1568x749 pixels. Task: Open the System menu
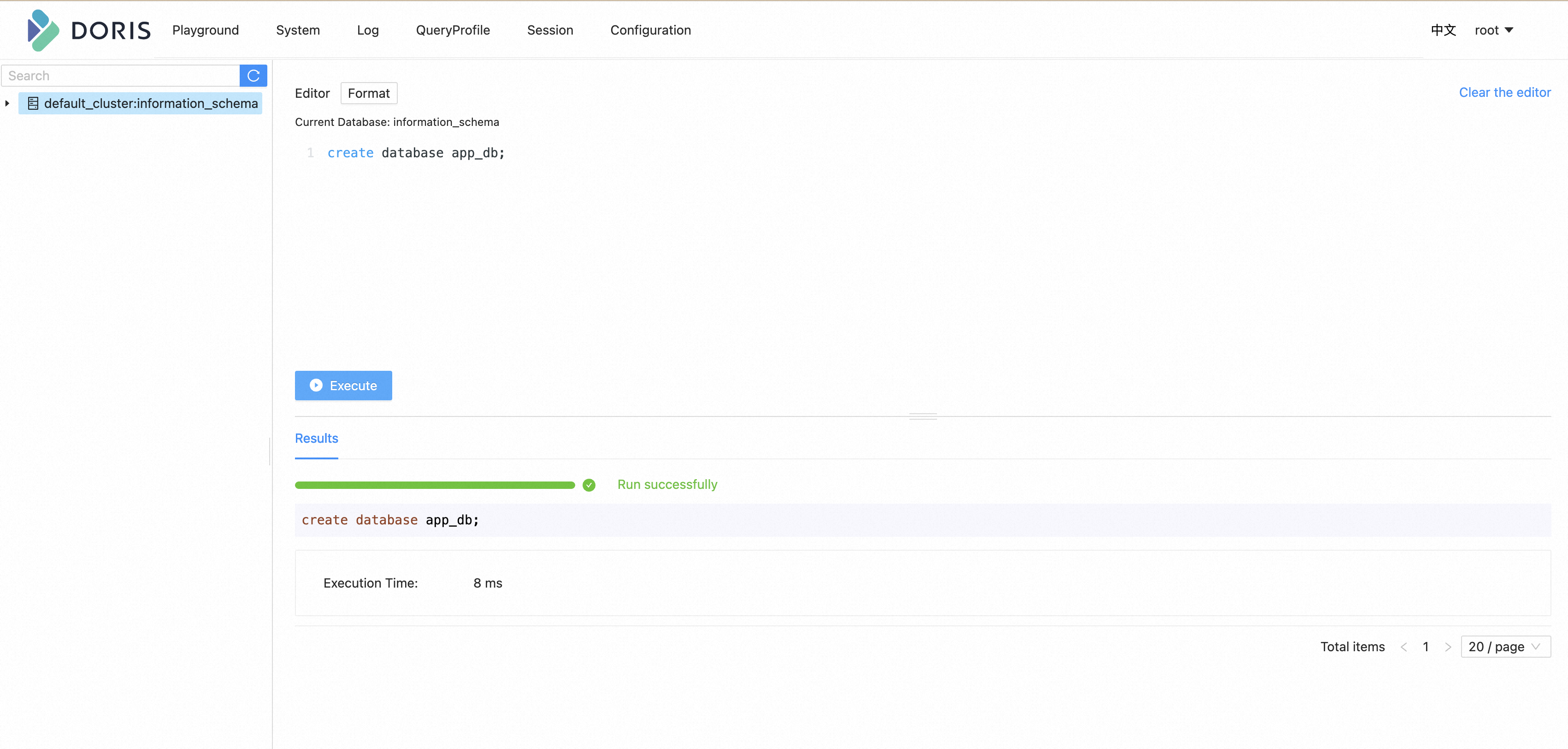pyautogui.click(x=298, y=30)
